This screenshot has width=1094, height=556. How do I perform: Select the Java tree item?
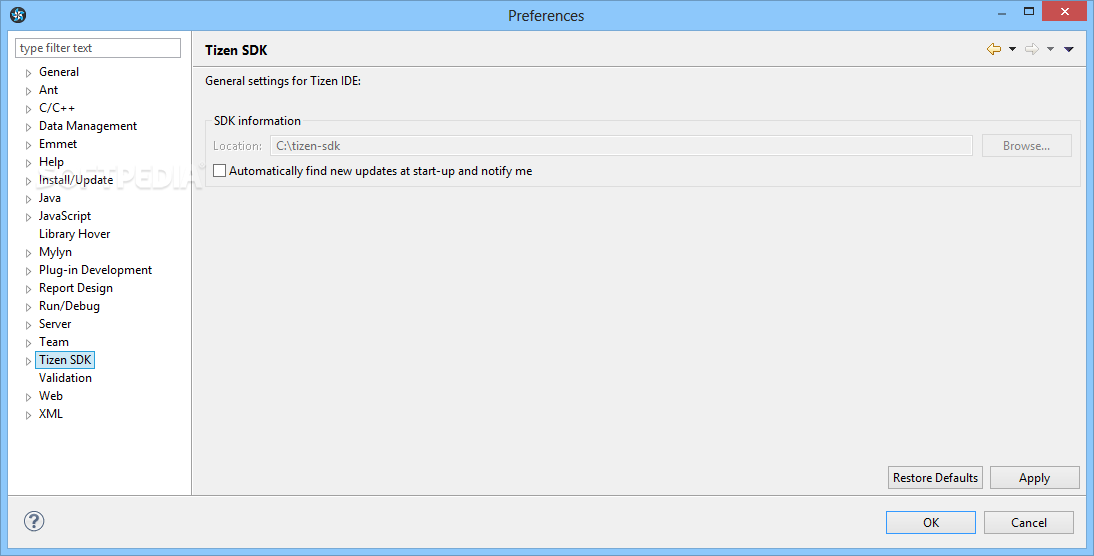[50, 198]
